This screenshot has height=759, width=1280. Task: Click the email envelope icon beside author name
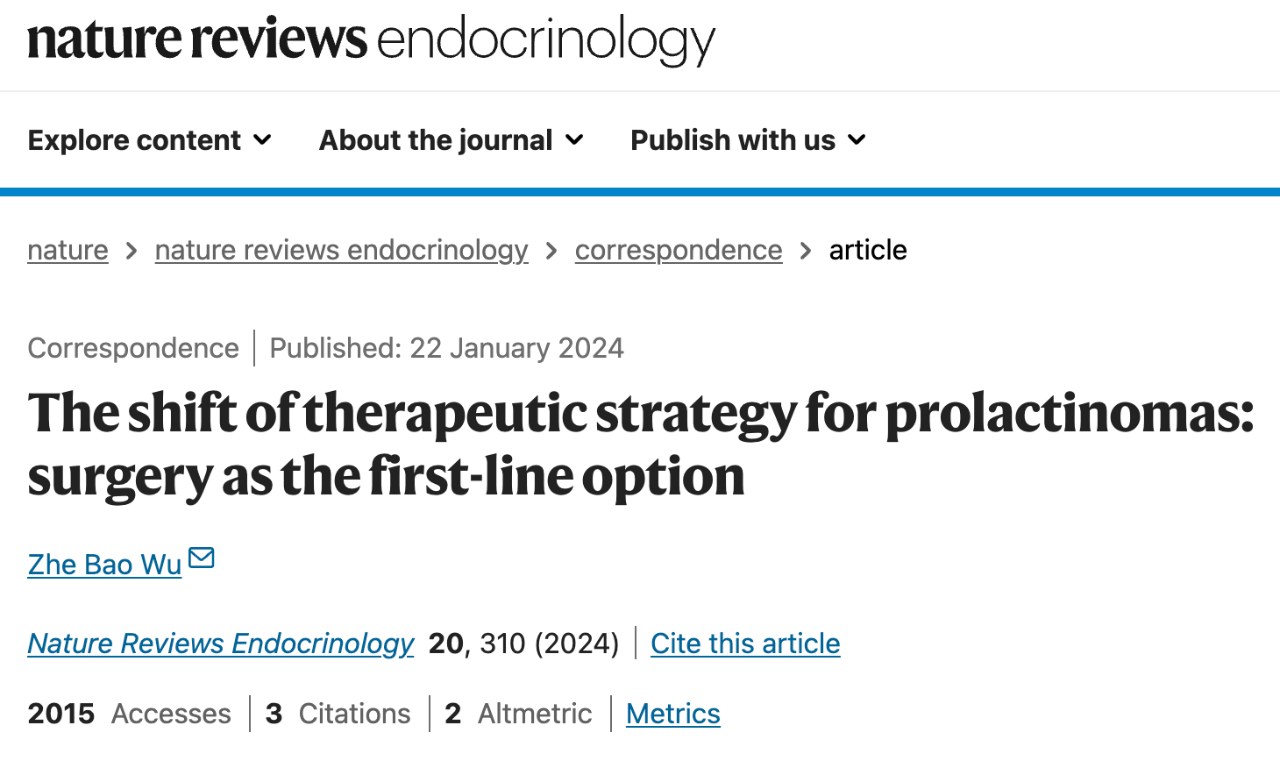click(x=201, y=558)
